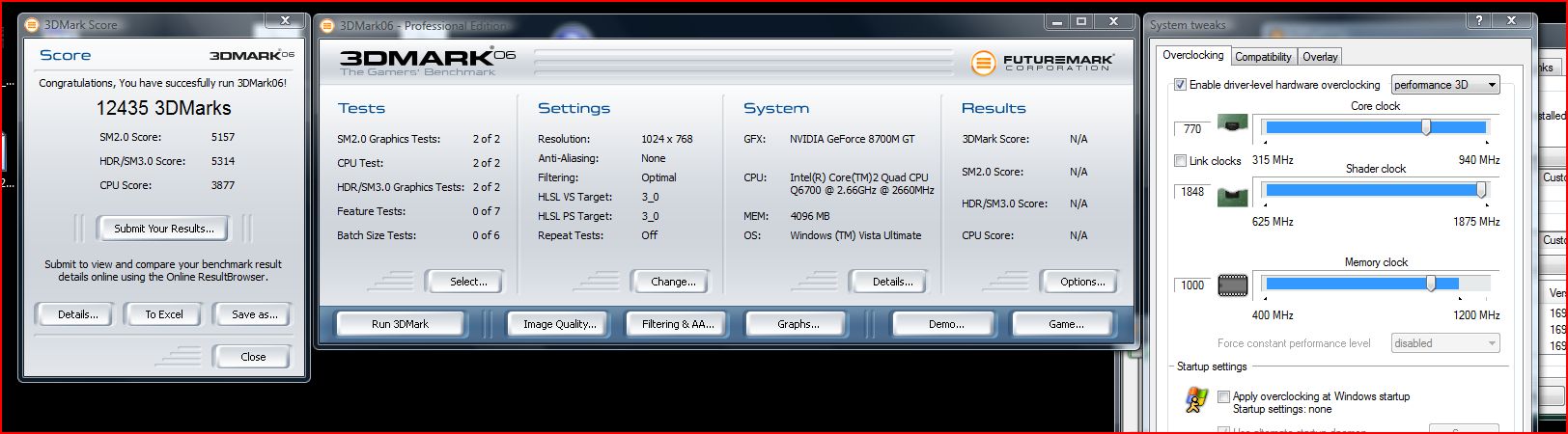Open the performance 3D dropdown

click(x=1445, y=85)
